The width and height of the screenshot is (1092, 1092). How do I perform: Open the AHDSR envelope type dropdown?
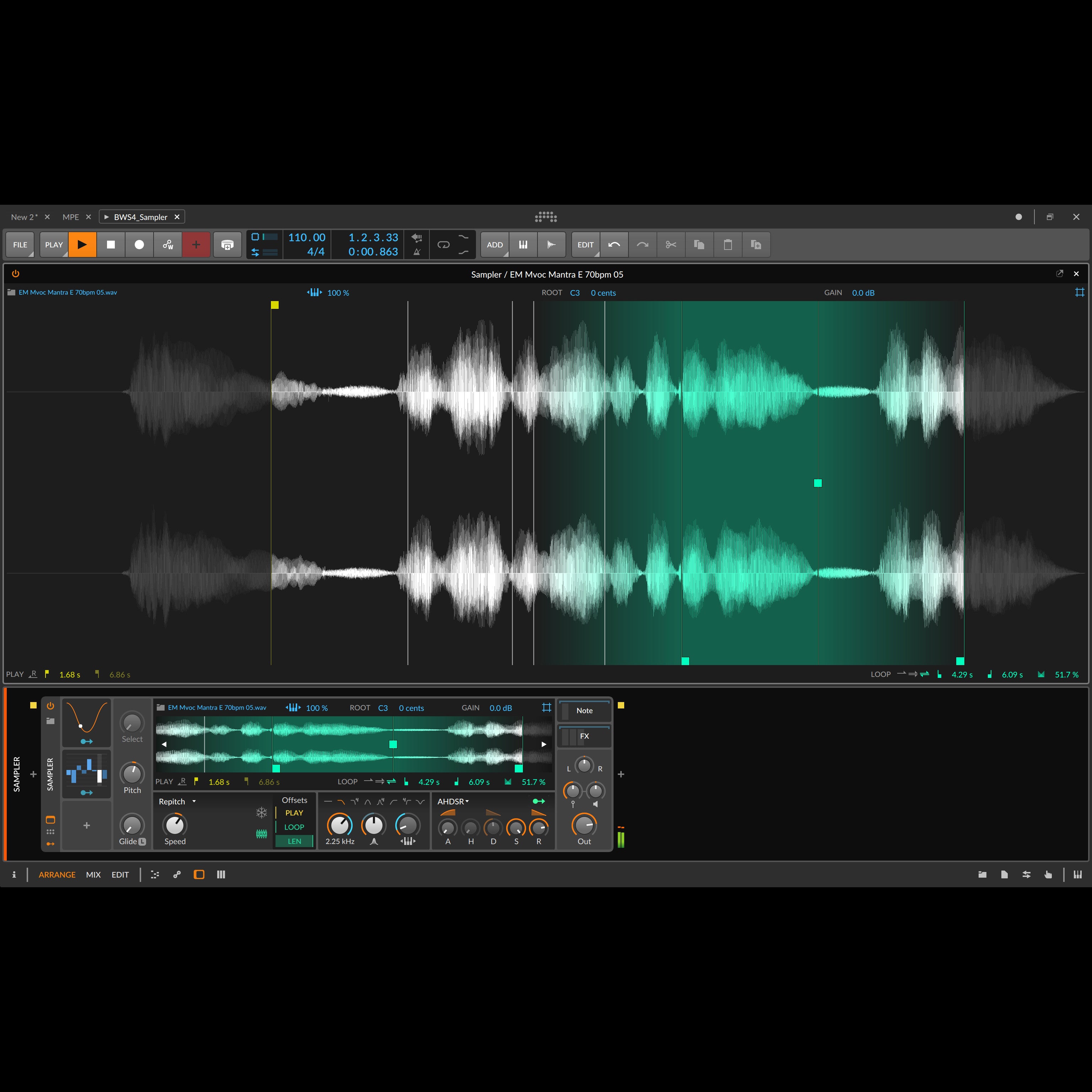(453, 802)
